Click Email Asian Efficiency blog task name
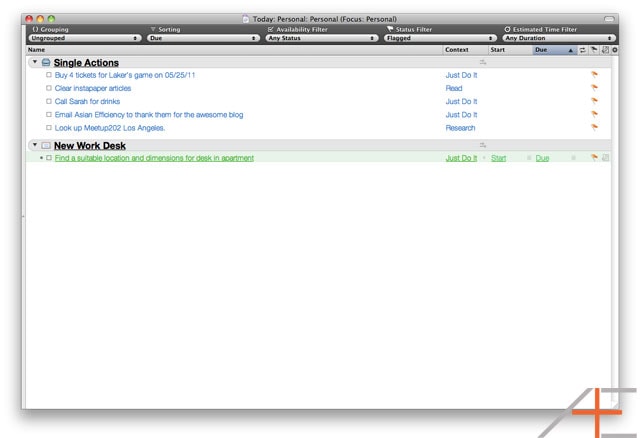Image resolution: width=640 pixels, height=438 pixels. [x=149, y=115]
